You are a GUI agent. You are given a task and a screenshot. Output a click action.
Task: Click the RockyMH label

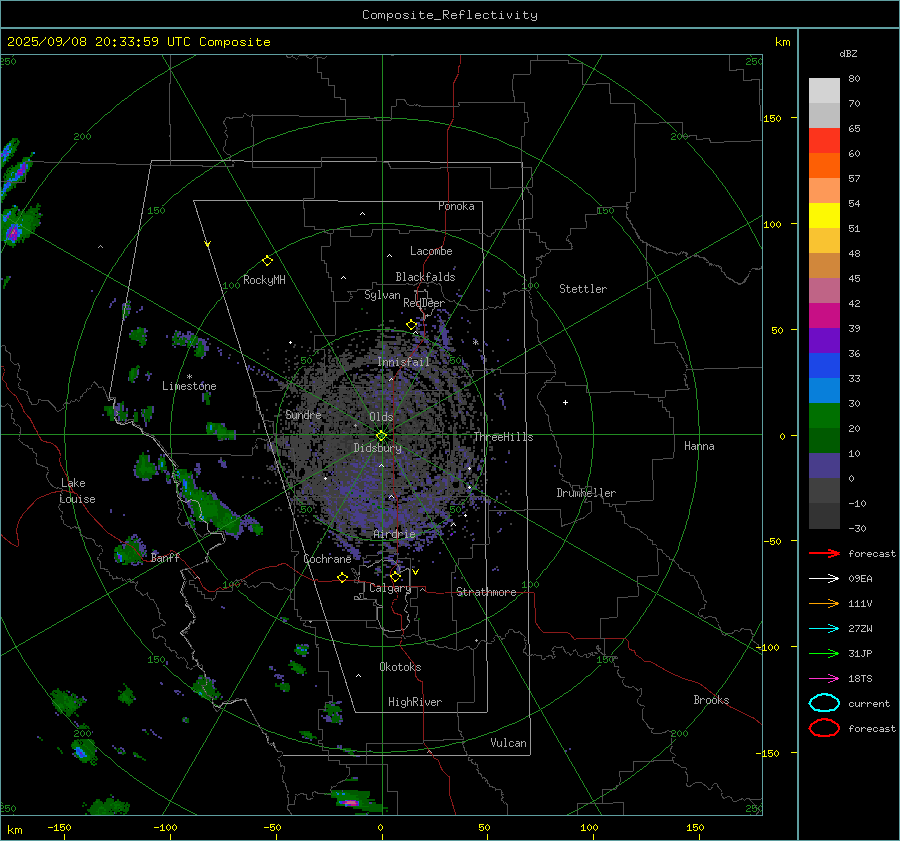pyautogui.click(x=264, y=280)
